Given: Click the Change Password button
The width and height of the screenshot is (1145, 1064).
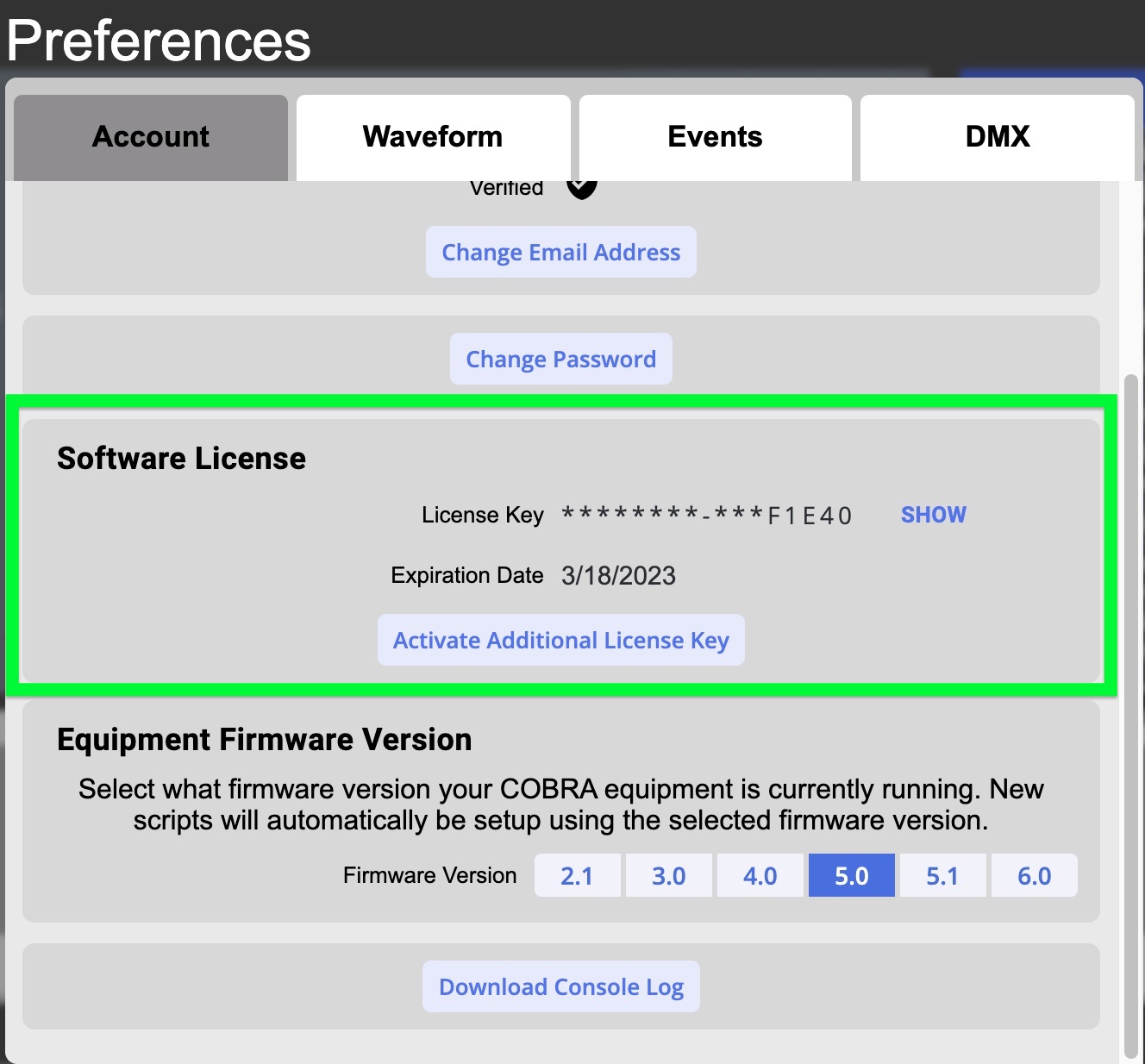Looking at the screenshot, I should point(561,359).
